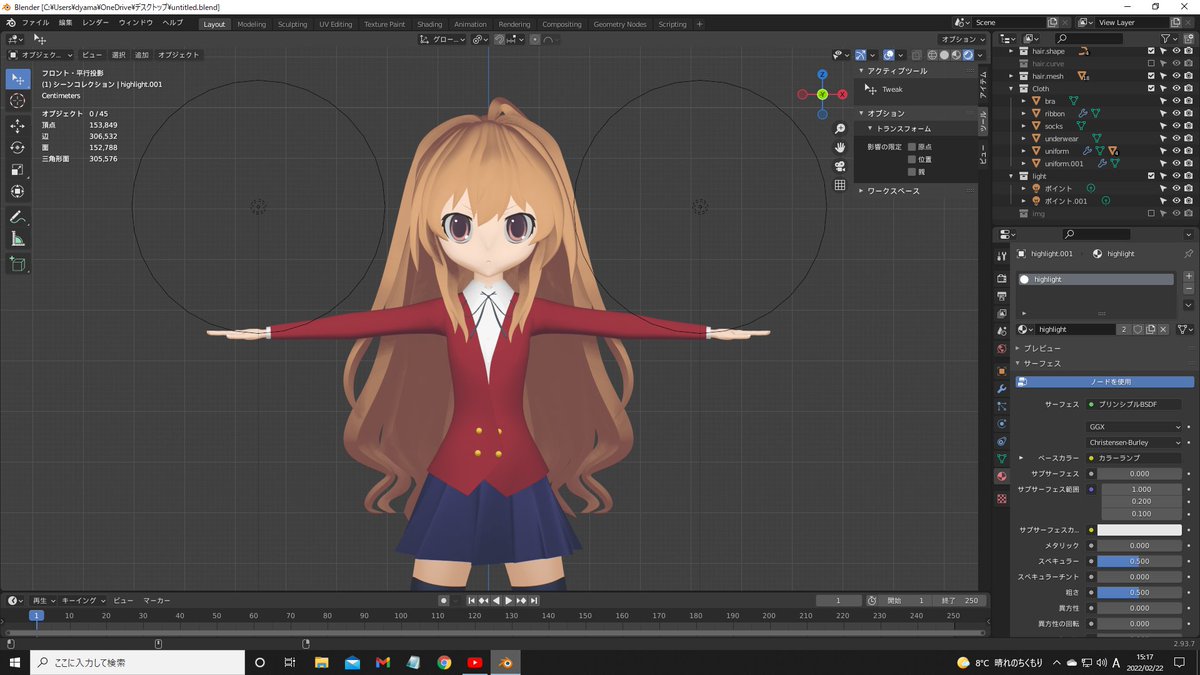
Task: Hide the bra object in viewport
Action: click(x=1176, y=101)
